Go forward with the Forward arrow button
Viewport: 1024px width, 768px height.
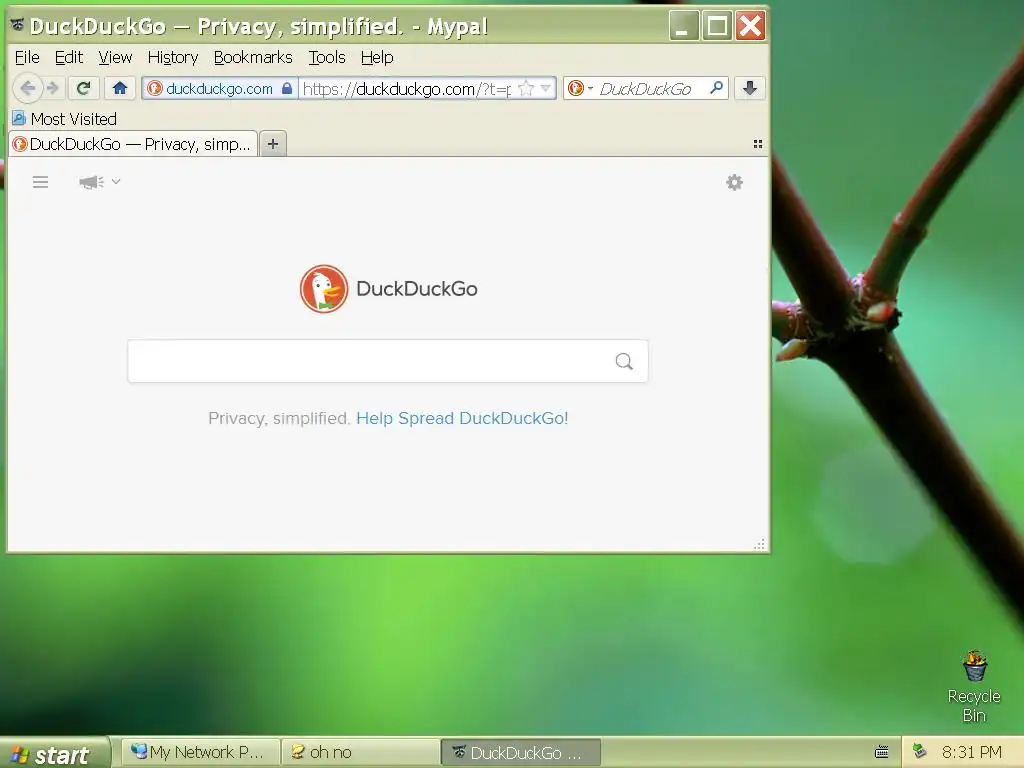point(53,88)
